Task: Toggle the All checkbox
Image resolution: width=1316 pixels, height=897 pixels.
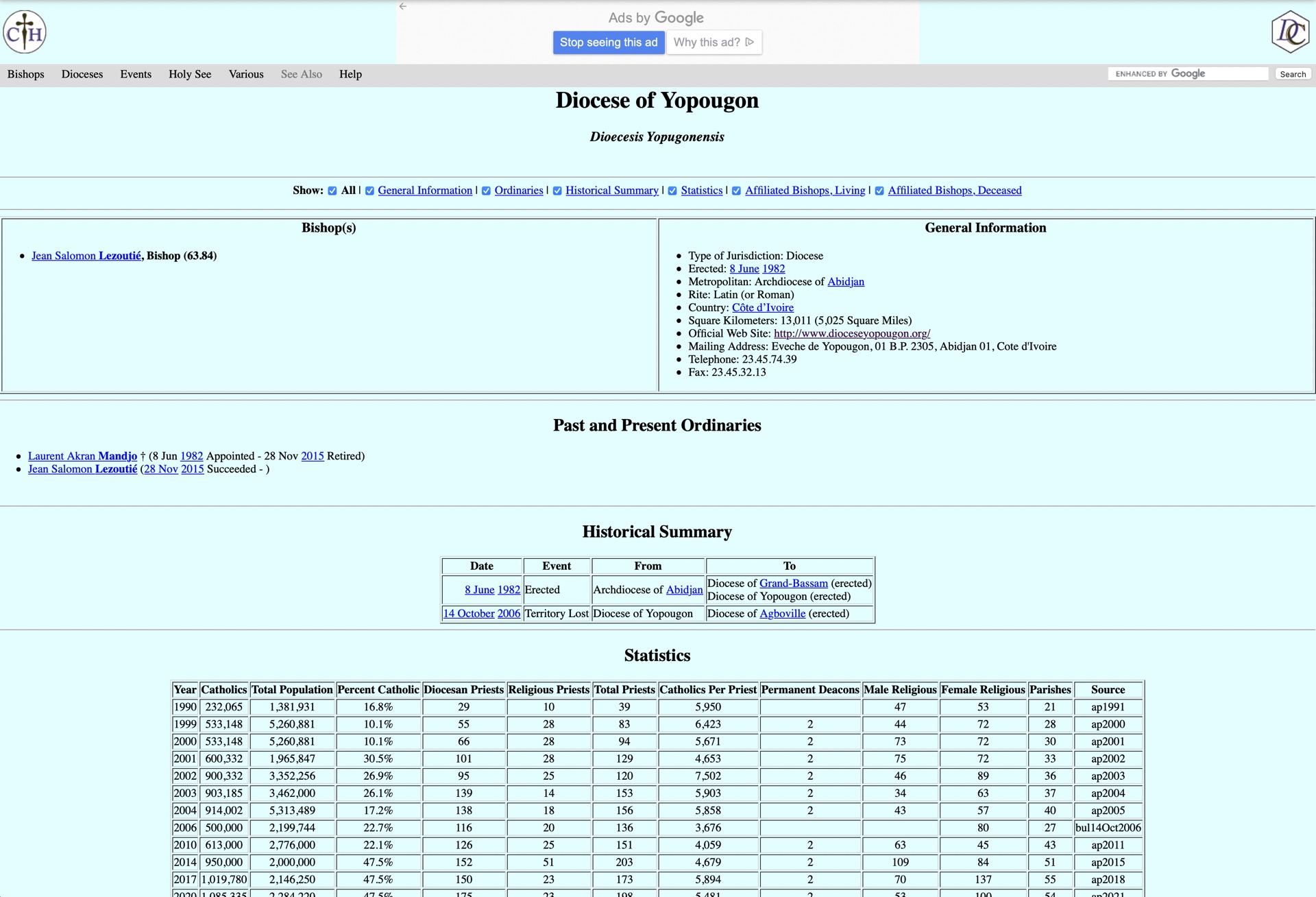Action: (332, 191)
